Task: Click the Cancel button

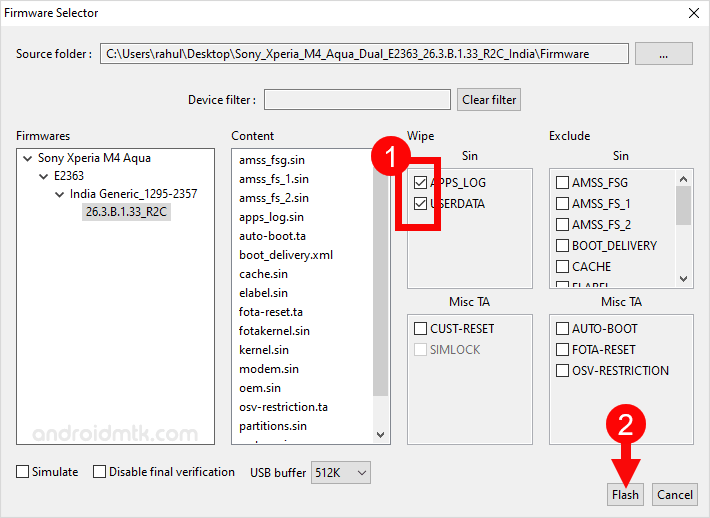Action: pyautogui.click(x=675, y=494)
